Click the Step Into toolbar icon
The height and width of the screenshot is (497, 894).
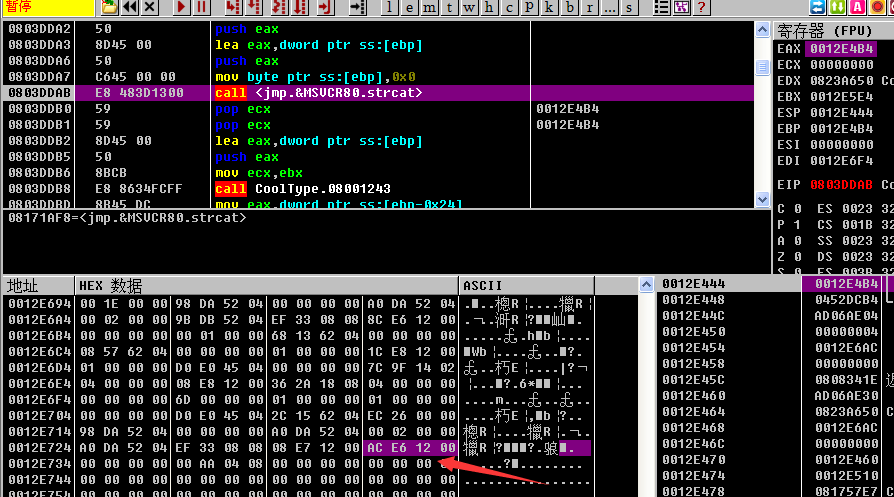[233, 7]
